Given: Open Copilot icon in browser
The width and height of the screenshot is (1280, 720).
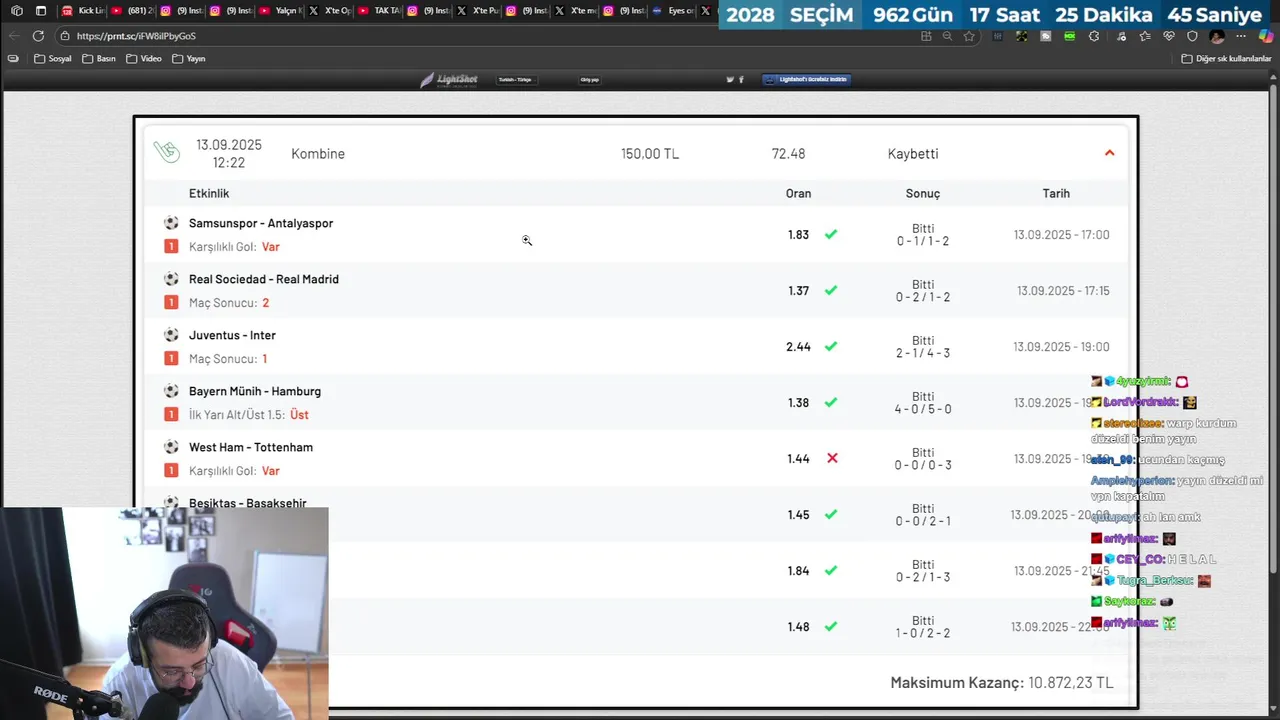Looking at the screenshot, I should tap(1265, 36).
